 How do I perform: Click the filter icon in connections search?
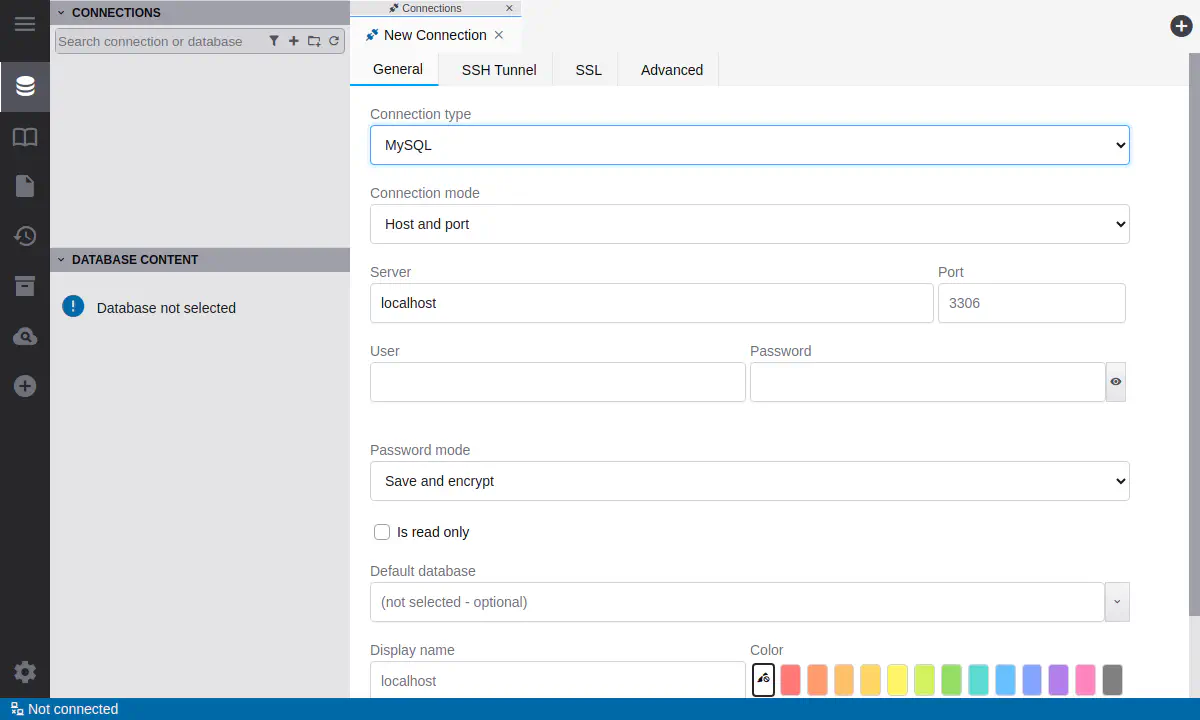(274, 41)
